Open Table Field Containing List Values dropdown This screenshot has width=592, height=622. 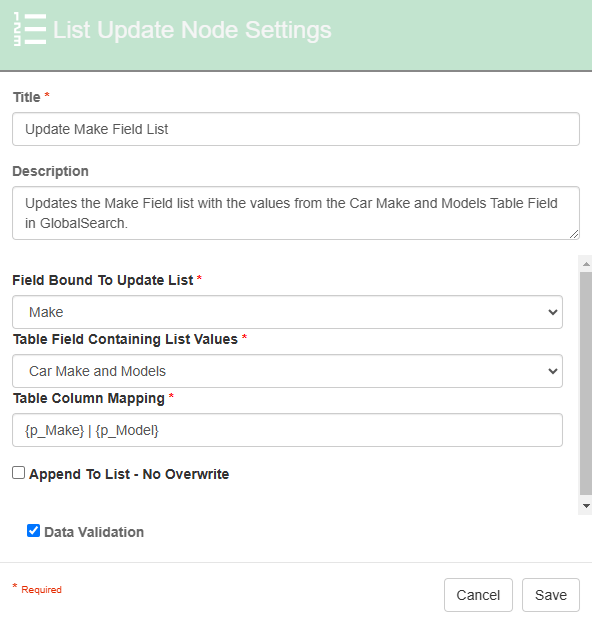click(287, 371)
